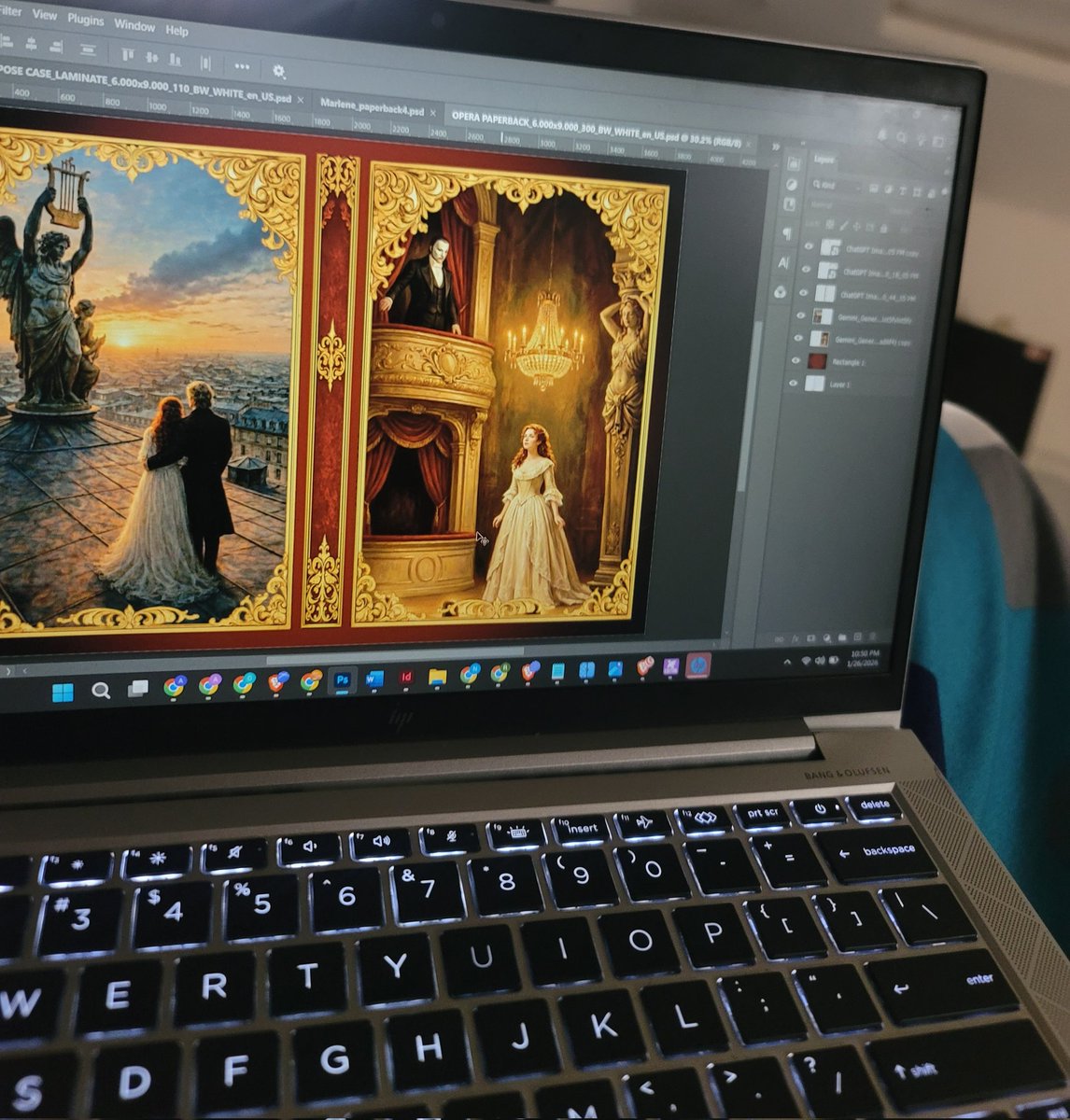The height and width of the screenshot is (1120, 1070).
Task: Select the Layer 1 layer name
Action: pos(839,384)
